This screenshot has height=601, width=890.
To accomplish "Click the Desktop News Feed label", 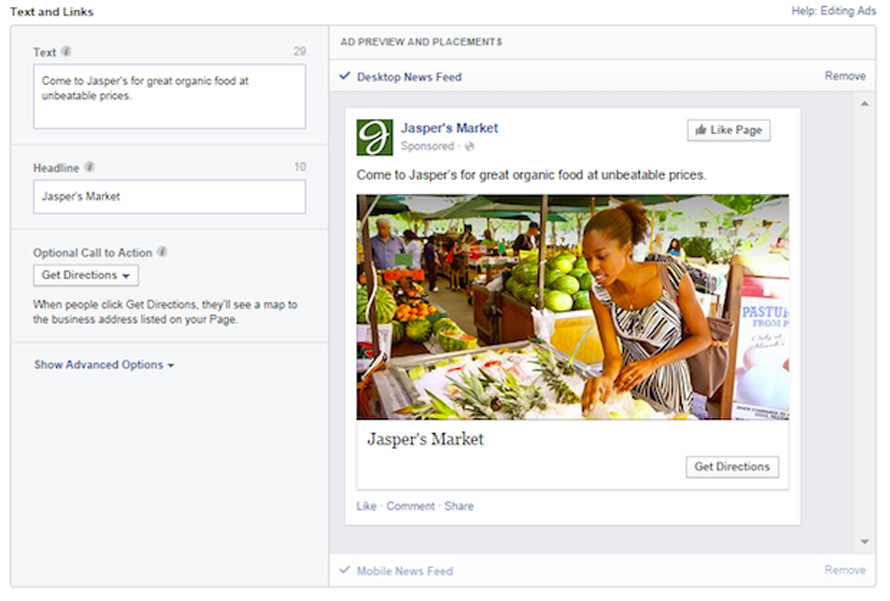I will click(409, 77).
